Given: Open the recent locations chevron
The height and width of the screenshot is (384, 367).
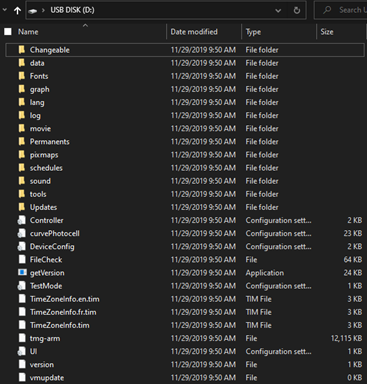Looking at the screenshot, I should point(5,10).
